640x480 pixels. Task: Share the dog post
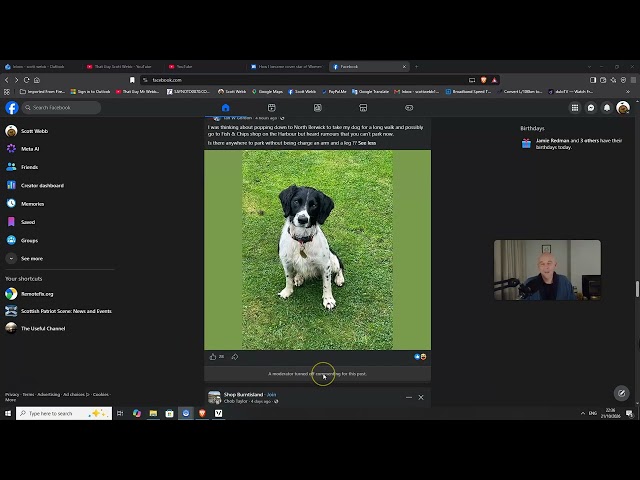(235, 357)
